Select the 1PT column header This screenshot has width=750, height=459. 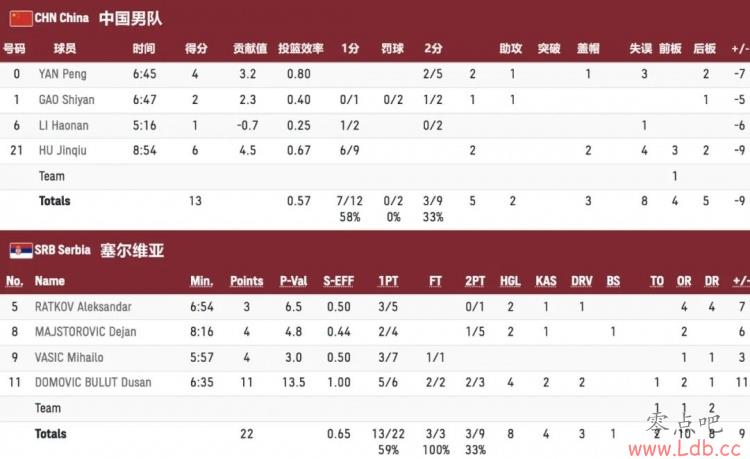pyautogui.click(x=388, y=281)
